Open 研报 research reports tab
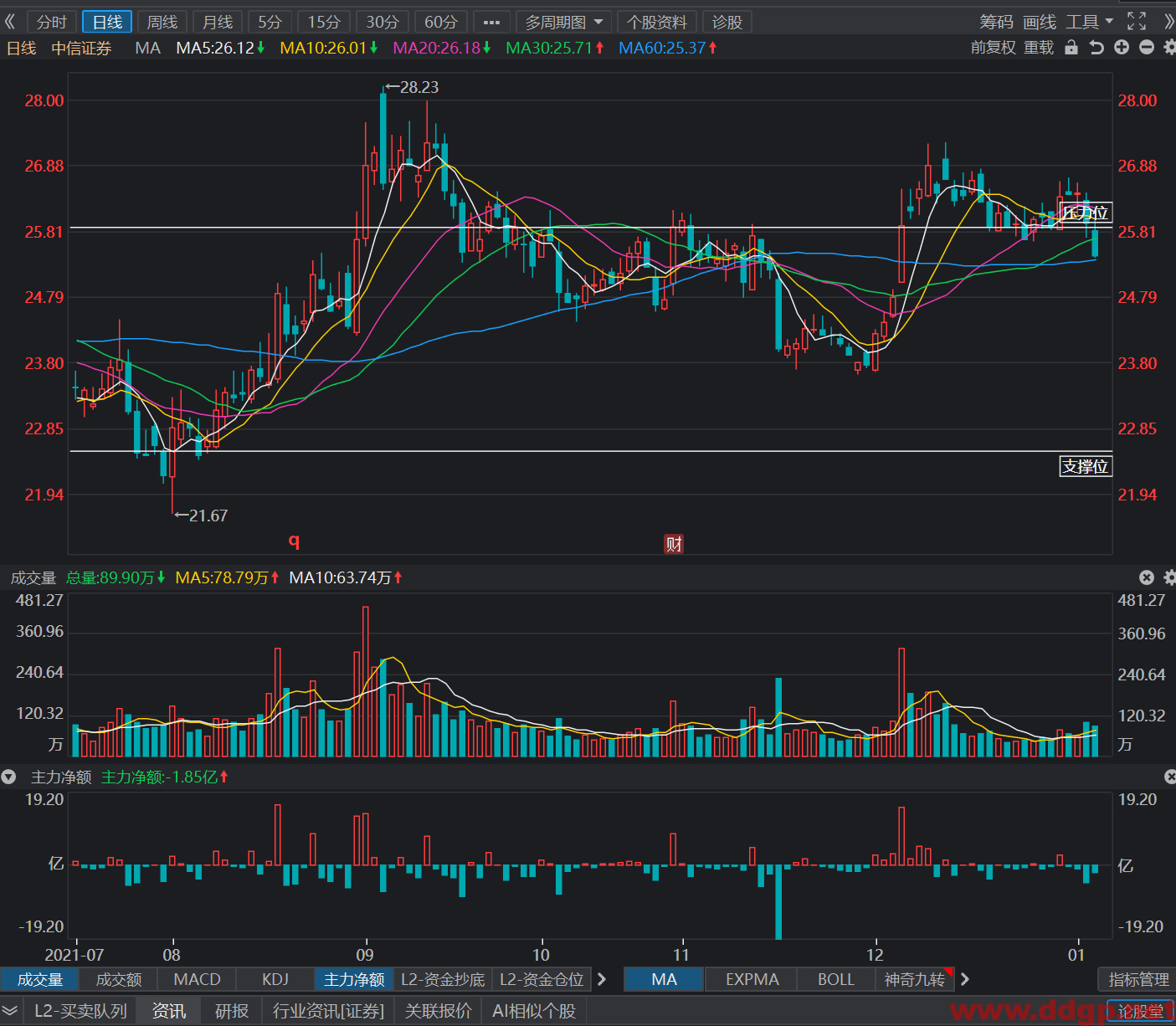The height and width of the screenshot is (1026, 1176). point(232,1011)
